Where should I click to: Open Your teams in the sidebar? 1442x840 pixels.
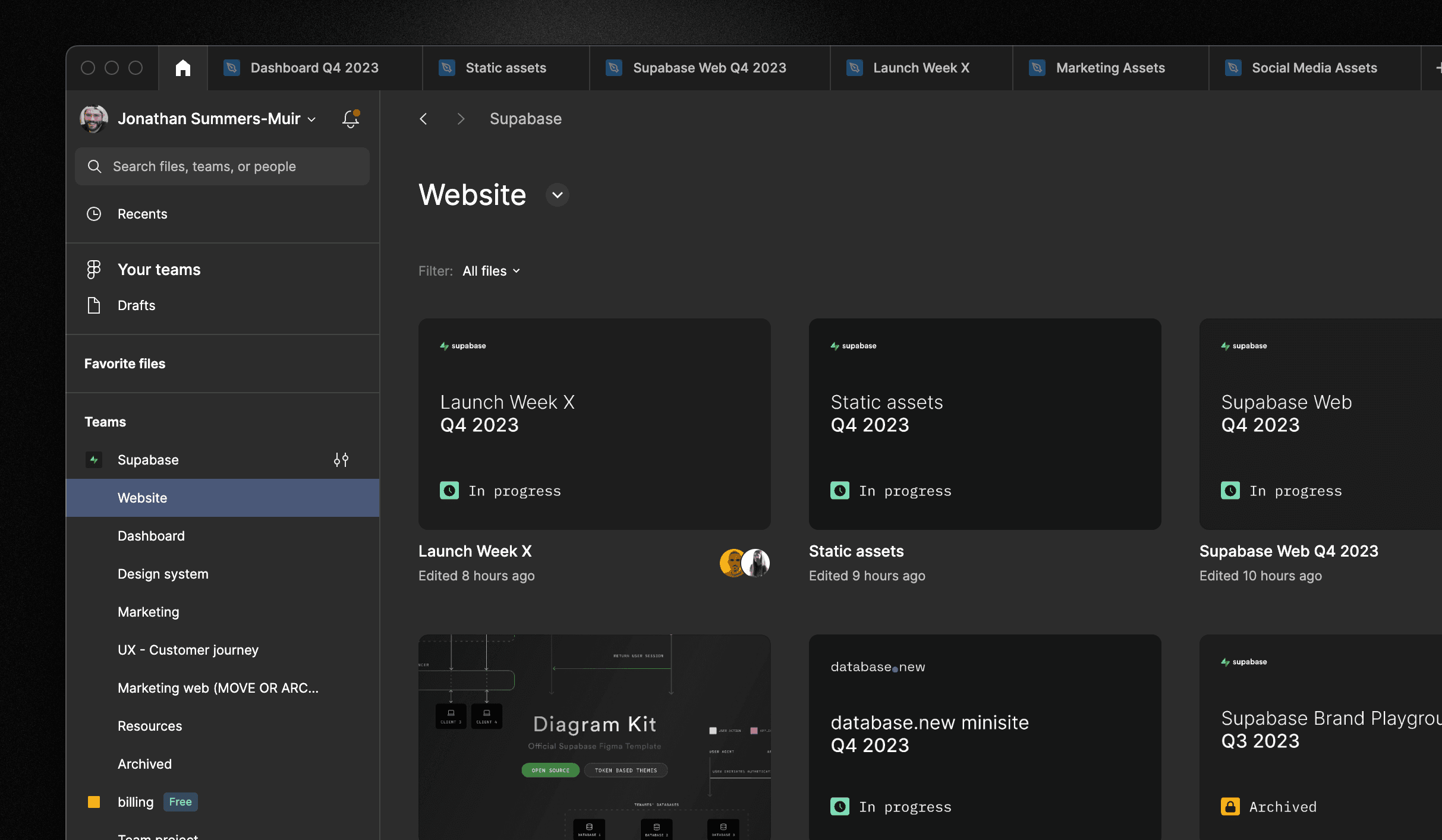(x=222, y=270)
